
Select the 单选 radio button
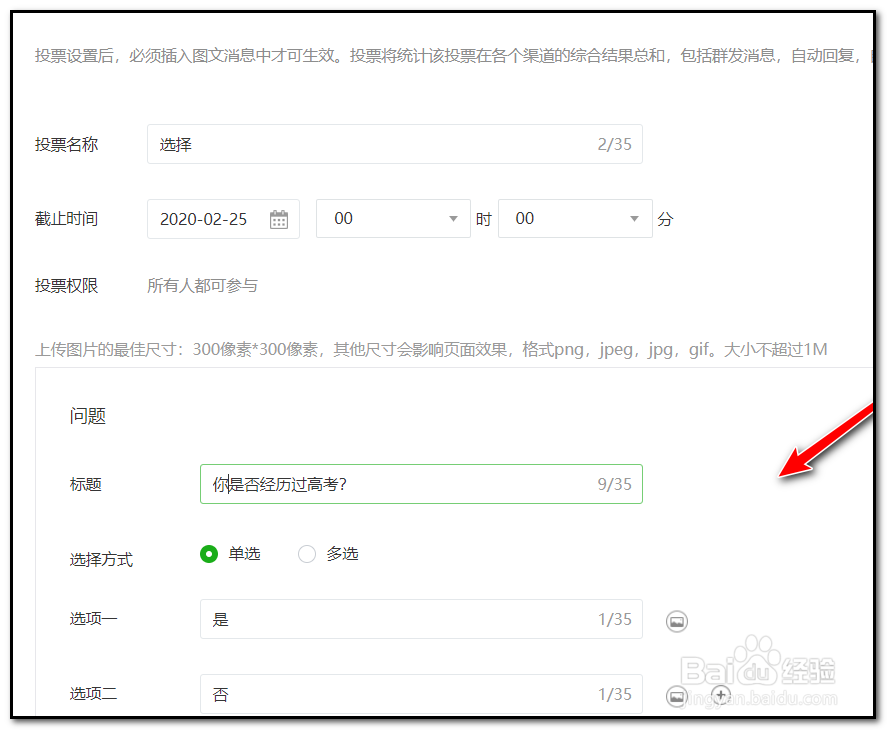(209, 554)
